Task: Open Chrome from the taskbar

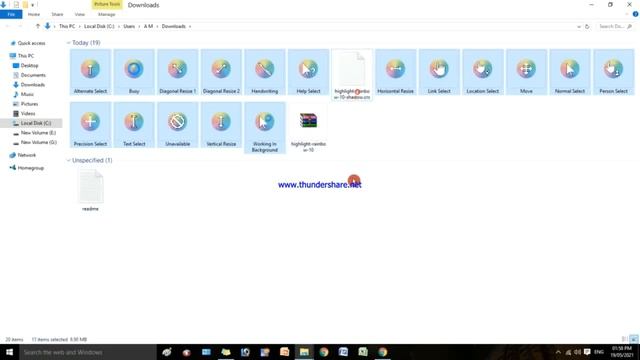Action: point(324,352)
